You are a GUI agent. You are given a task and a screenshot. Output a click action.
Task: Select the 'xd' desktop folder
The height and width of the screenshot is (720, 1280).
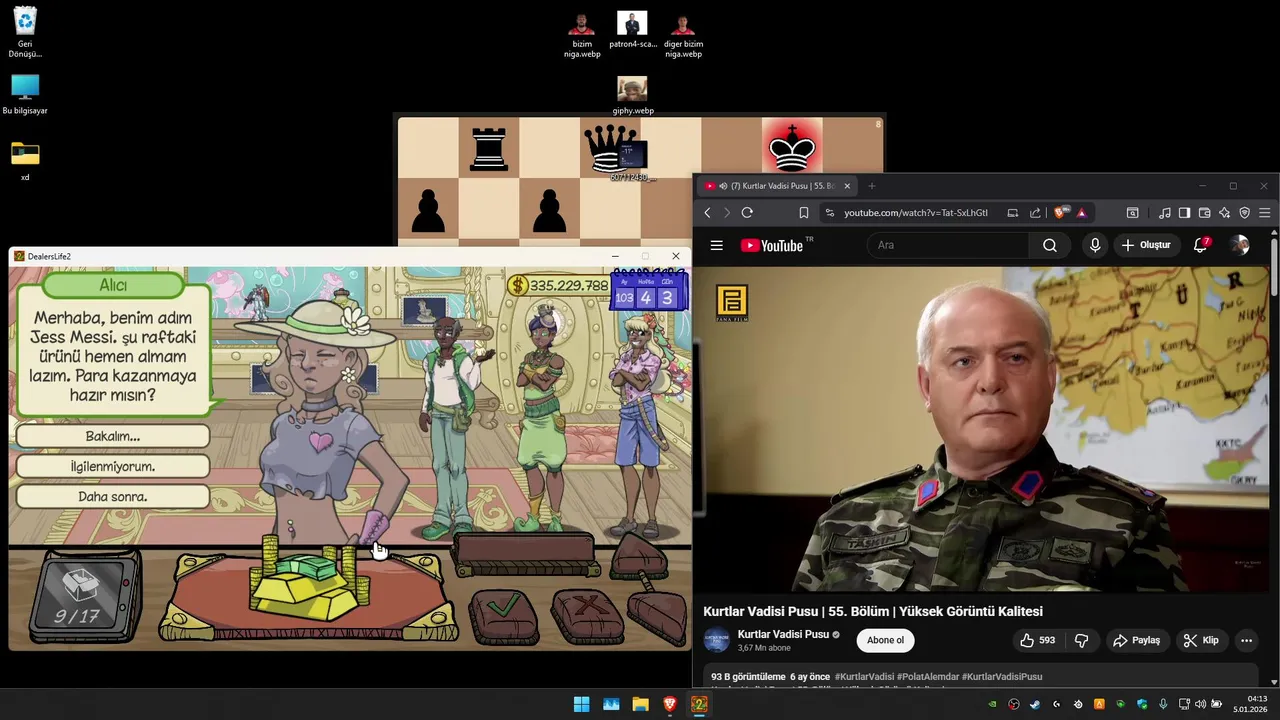point(25,160)
